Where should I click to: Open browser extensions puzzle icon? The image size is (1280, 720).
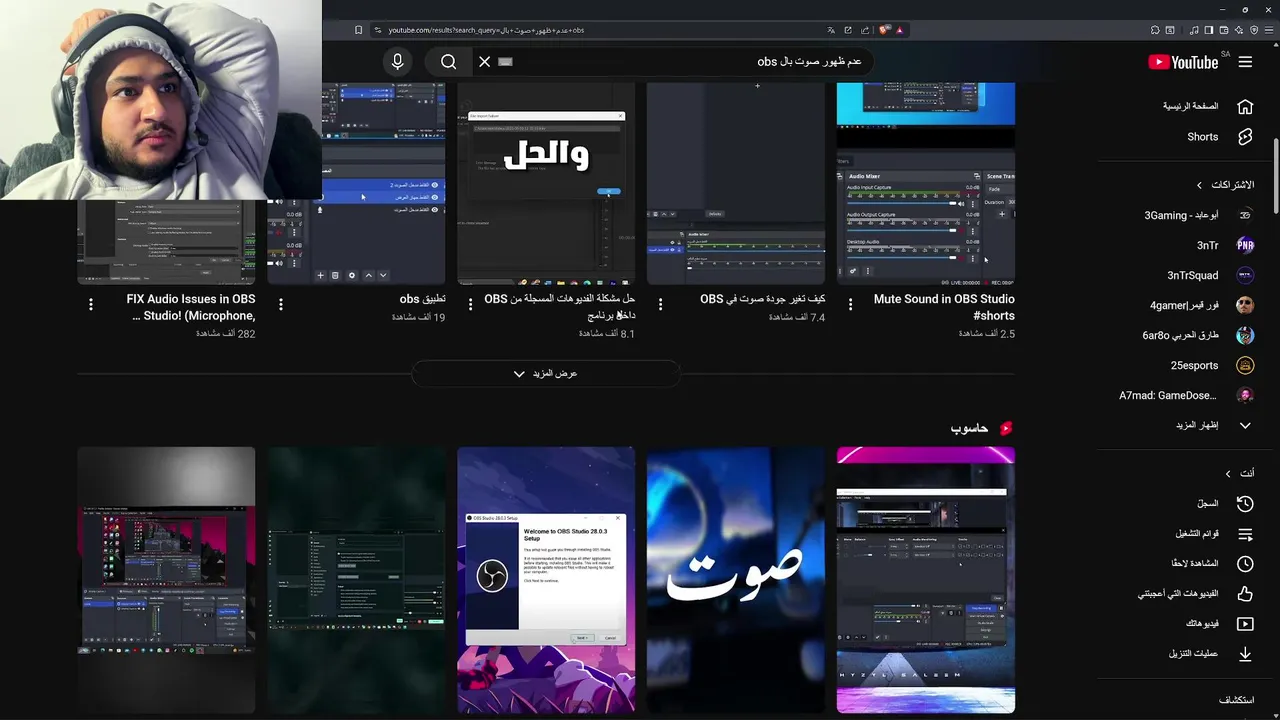1155,30
